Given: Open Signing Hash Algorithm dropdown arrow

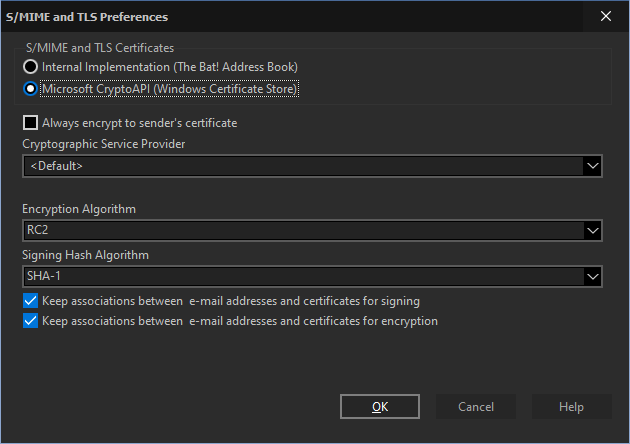Looking at the screenshot, I should [593, 276].
